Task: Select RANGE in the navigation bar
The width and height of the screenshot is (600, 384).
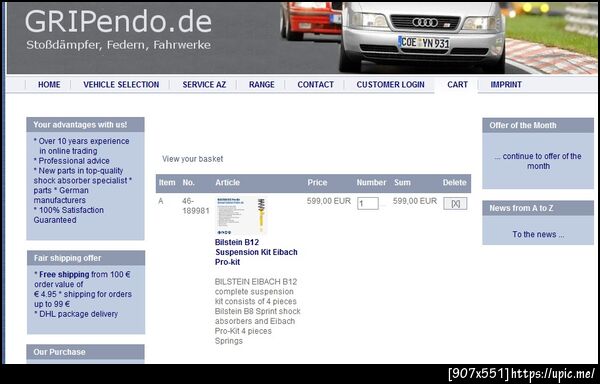Action: coord(261,85)
